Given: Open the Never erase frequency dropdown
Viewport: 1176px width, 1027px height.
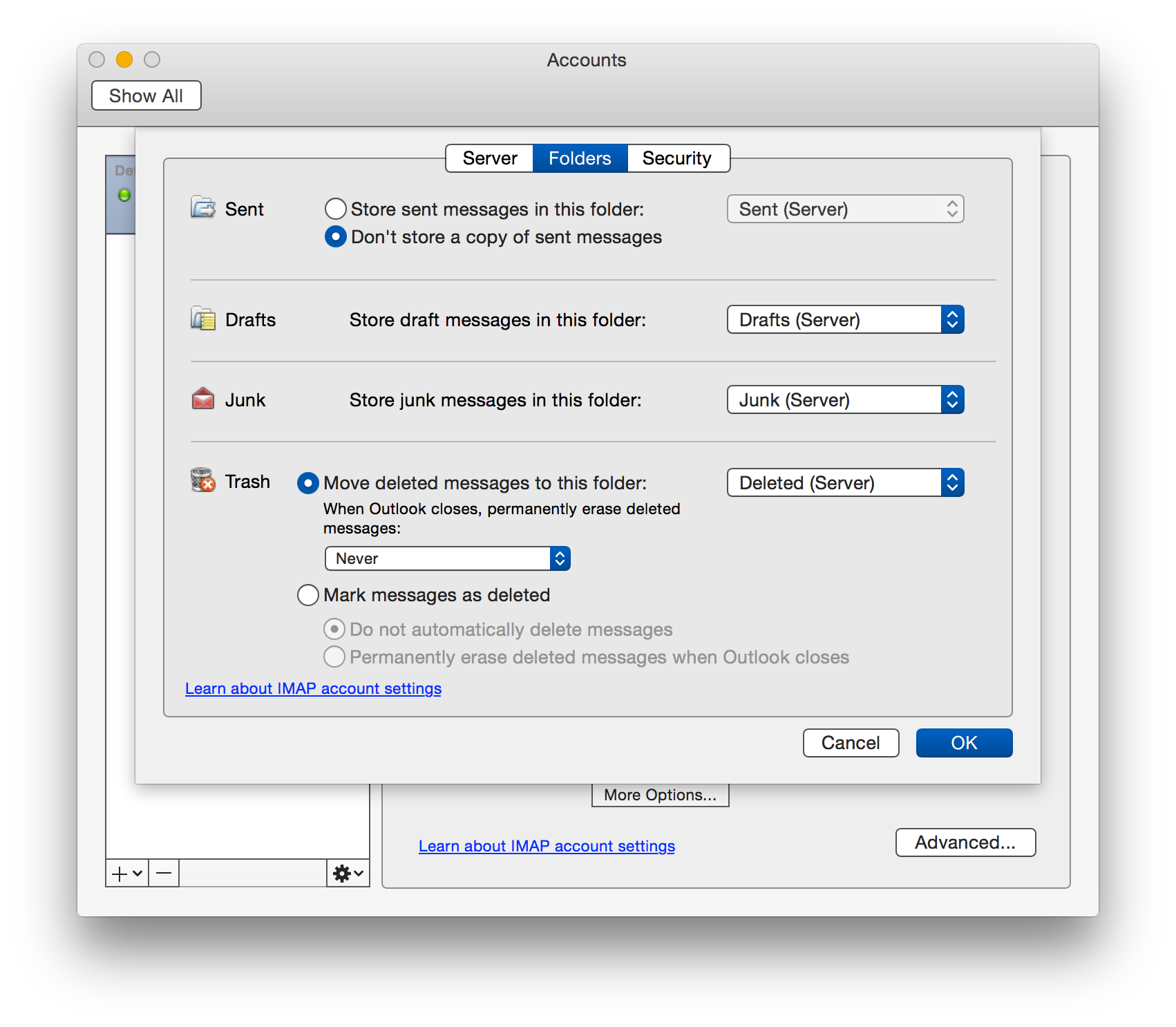Looking at the screenshot, I should [447, 558].
